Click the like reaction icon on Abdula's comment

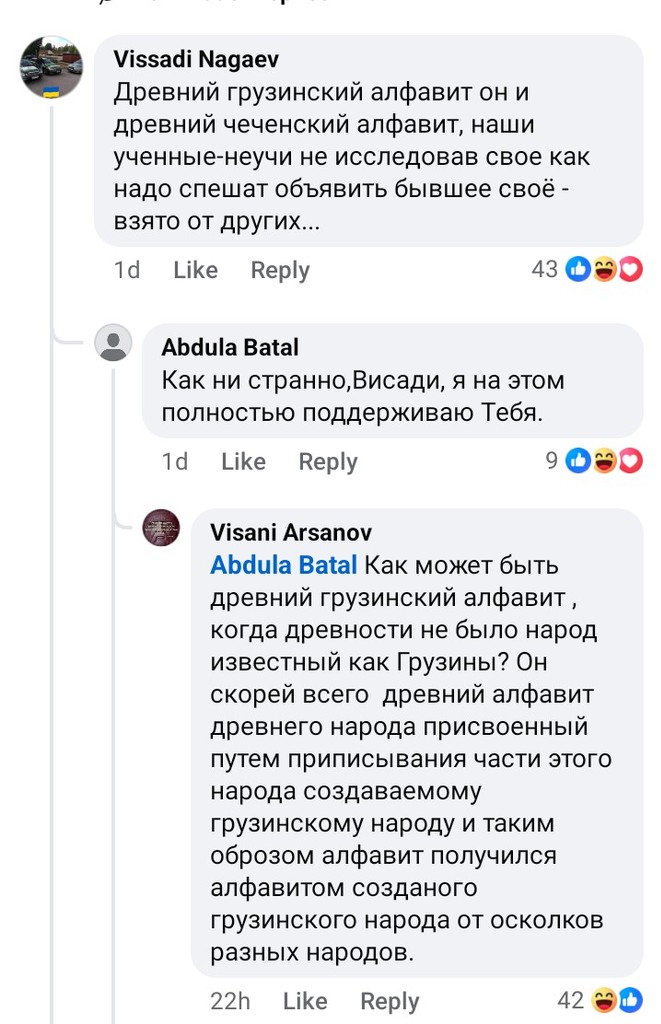coord(578,461)
